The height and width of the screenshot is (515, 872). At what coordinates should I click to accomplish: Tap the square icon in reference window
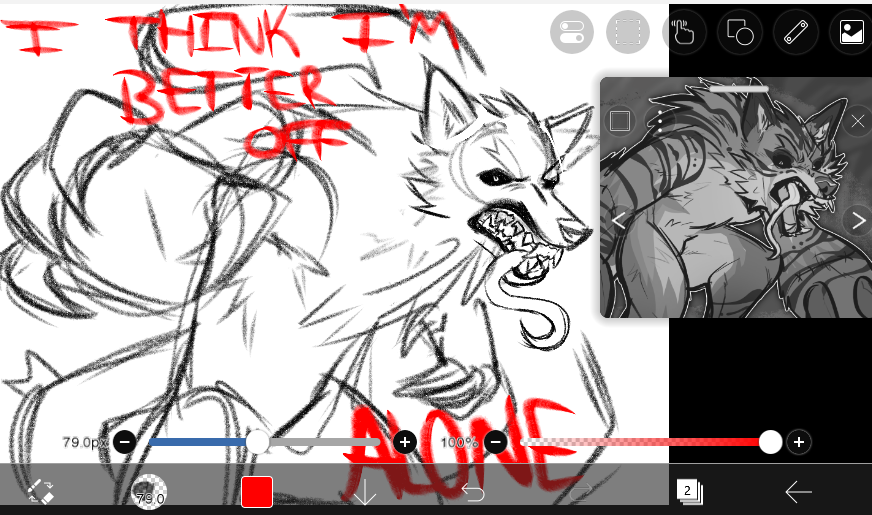(x=620, y=121)
